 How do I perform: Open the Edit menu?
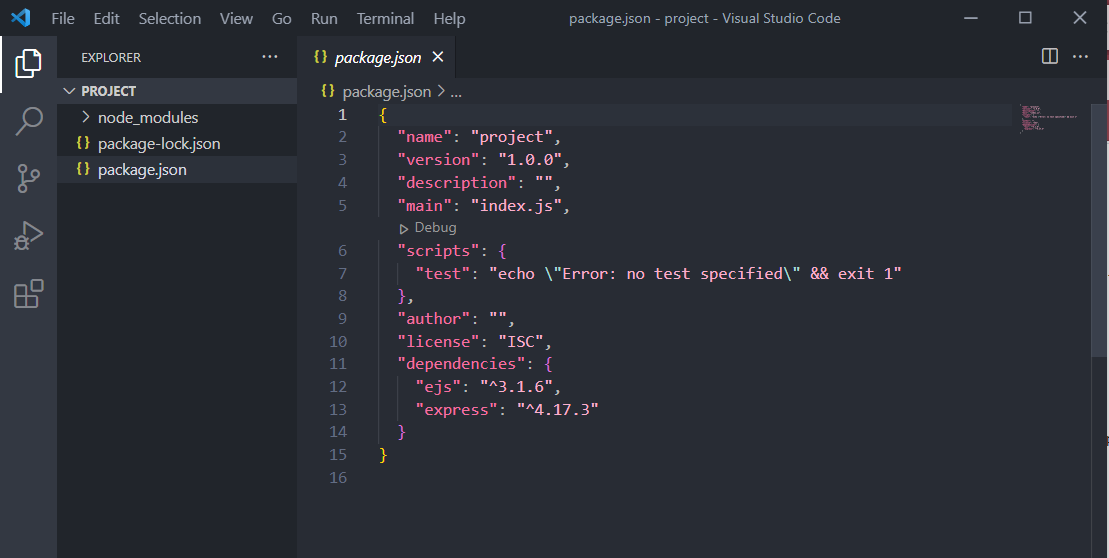106,18
